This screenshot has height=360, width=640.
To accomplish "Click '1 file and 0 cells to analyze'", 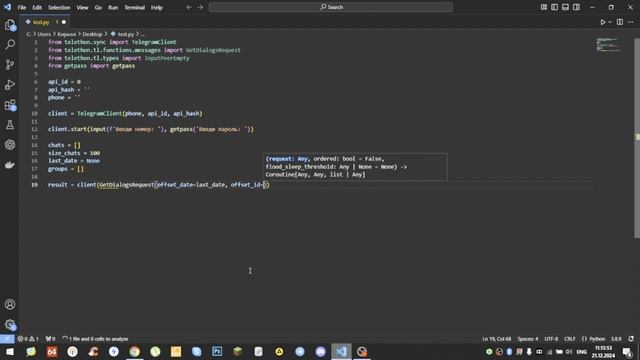I will 96,339.
